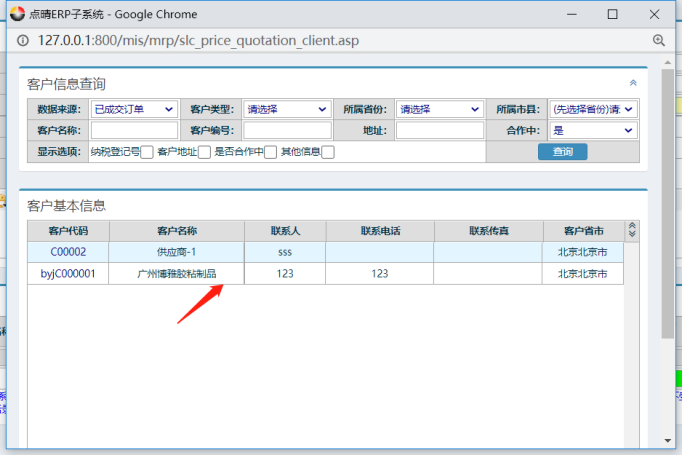Click the double-arrow icon in table header
The height and width of the screenshot is (455, 683).
point(631,230)
